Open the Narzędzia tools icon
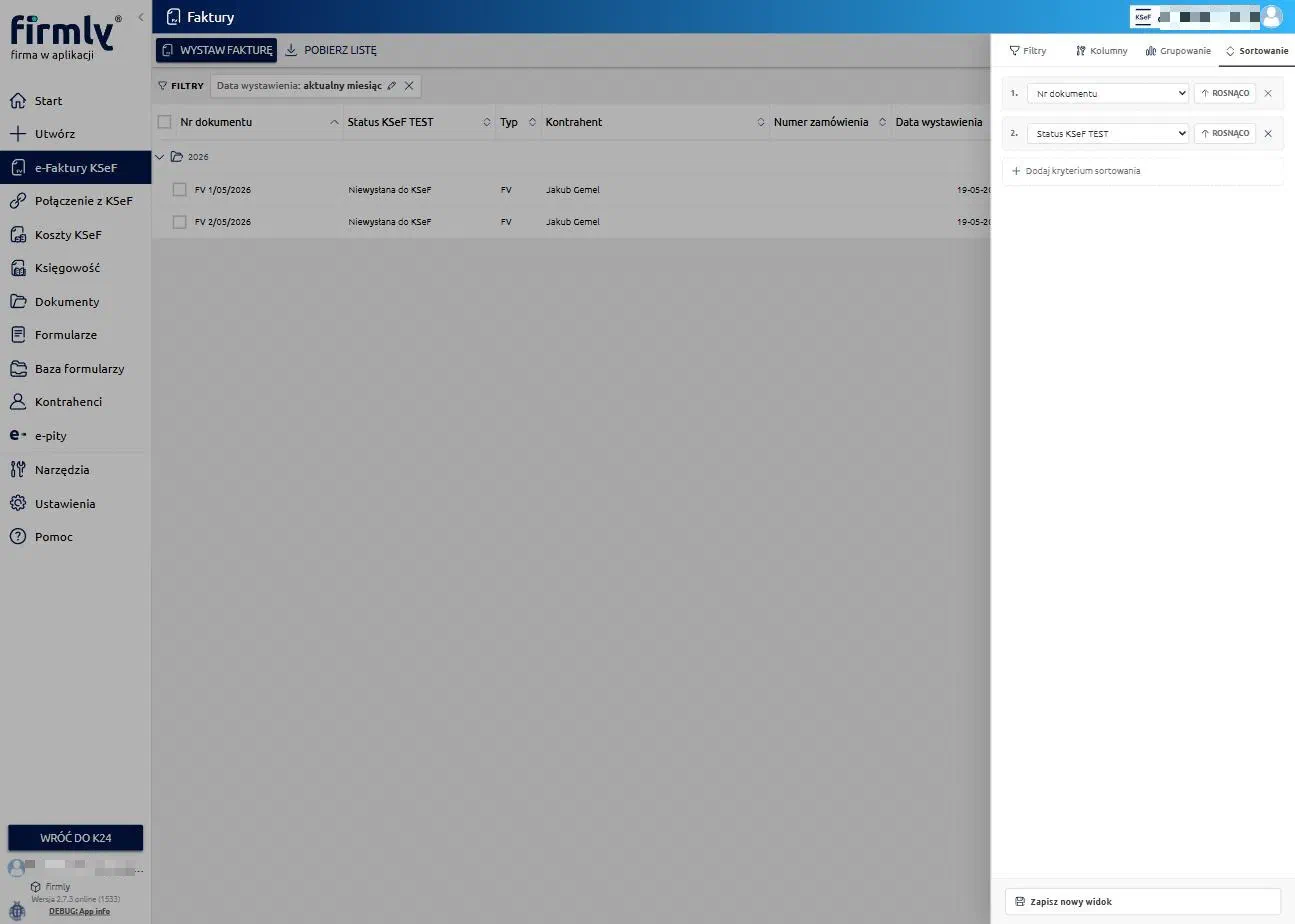 click(x=17, y=469)
